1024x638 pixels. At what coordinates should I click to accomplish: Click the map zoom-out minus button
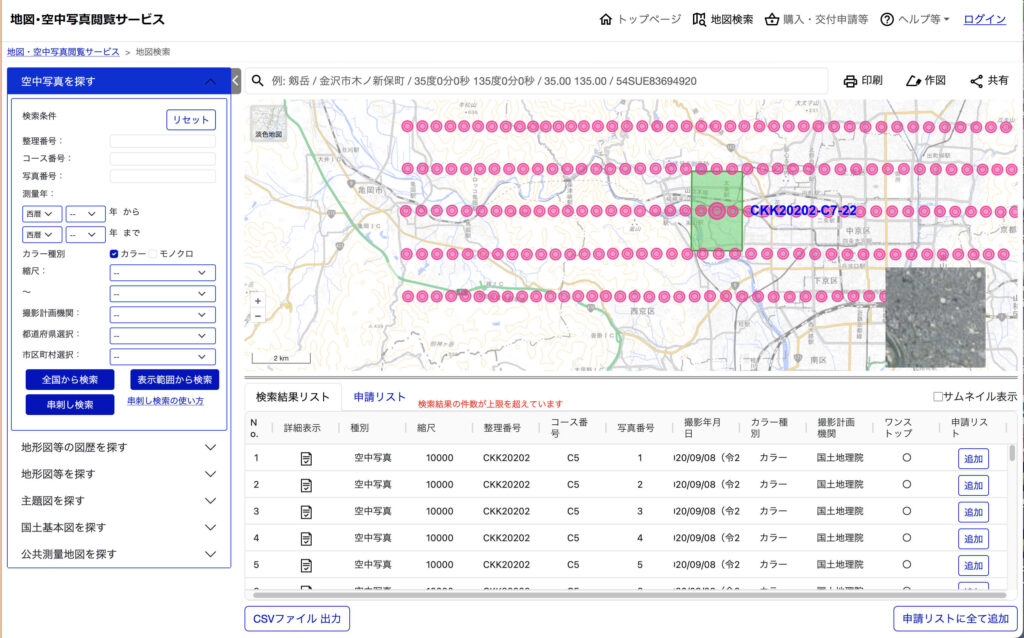(x=258, y=315)
